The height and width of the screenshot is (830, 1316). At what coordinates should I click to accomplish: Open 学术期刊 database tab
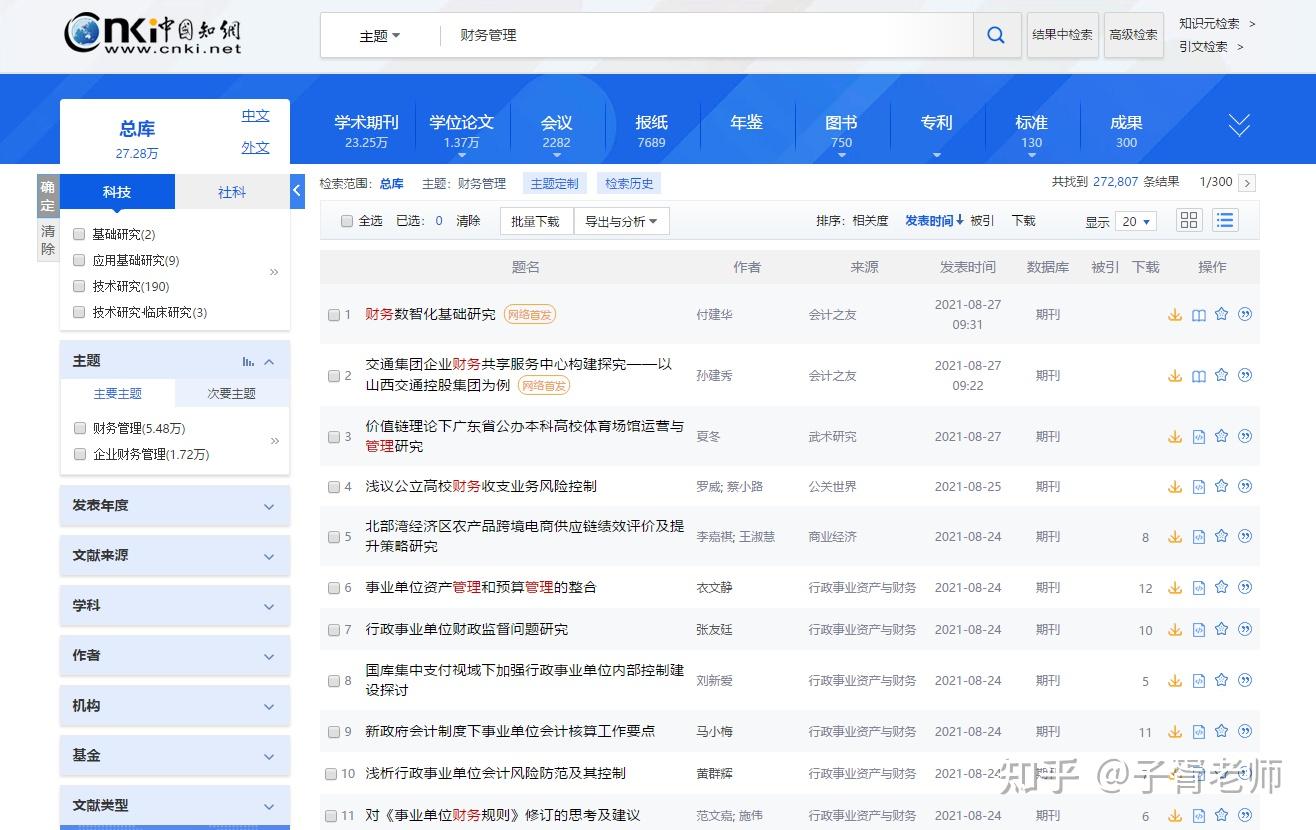point(366,130)
